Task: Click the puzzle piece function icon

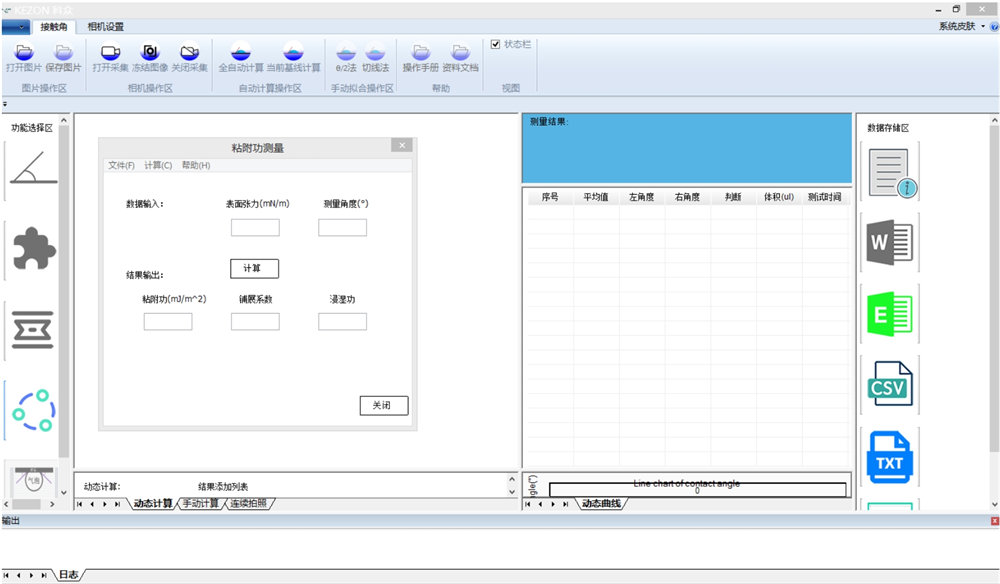Action: click(34, 249)
